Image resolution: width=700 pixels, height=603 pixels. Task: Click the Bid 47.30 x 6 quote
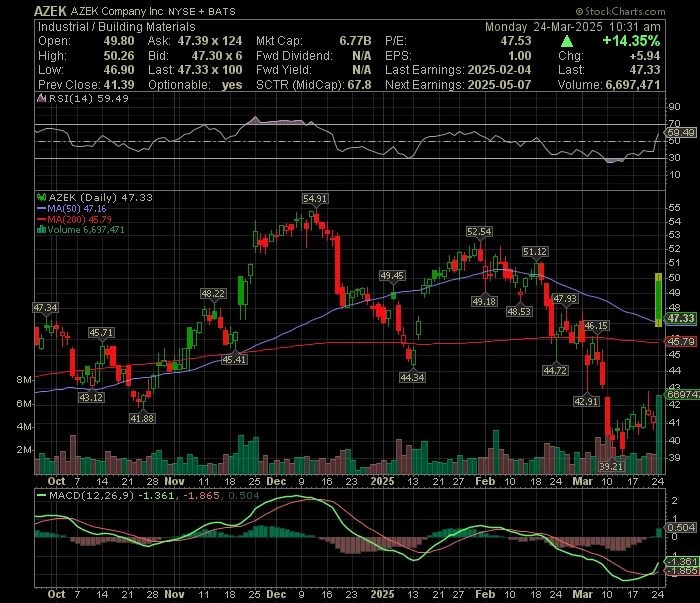tap(217, 56)
